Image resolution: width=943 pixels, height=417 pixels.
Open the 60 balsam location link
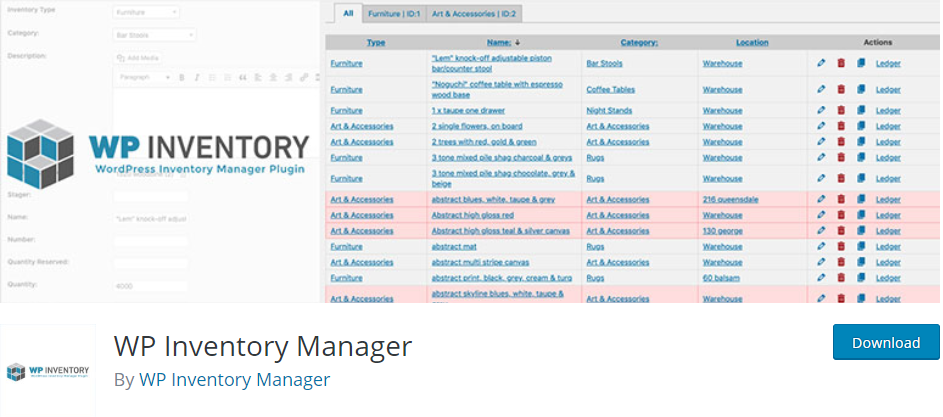[x=721, y=278]
